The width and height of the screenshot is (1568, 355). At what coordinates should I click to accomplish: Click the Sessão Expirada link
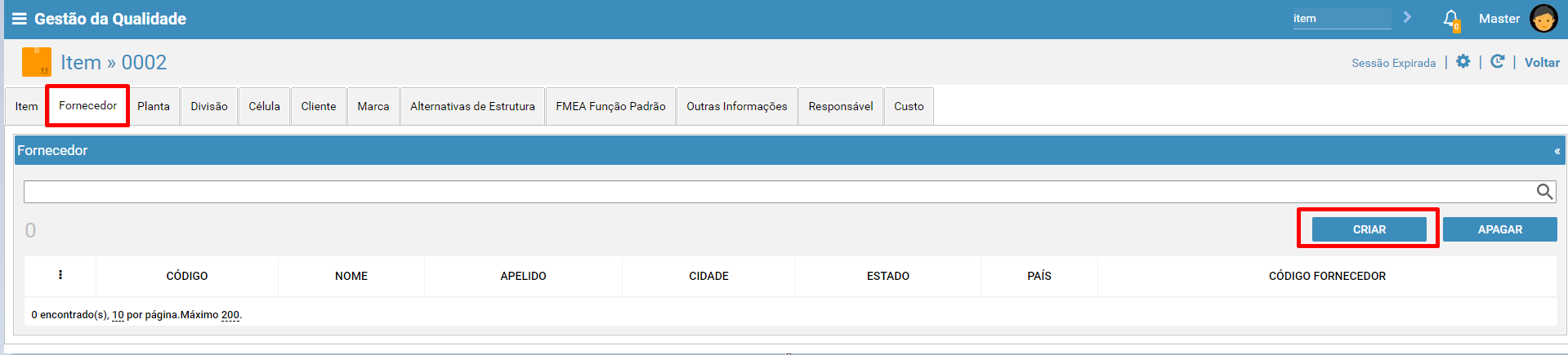(1393, 63)
